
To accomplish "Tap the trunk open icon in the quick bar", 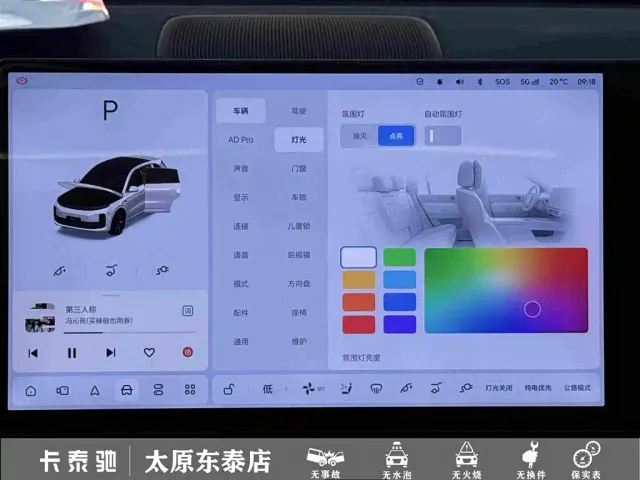I will tap(436, 388).
